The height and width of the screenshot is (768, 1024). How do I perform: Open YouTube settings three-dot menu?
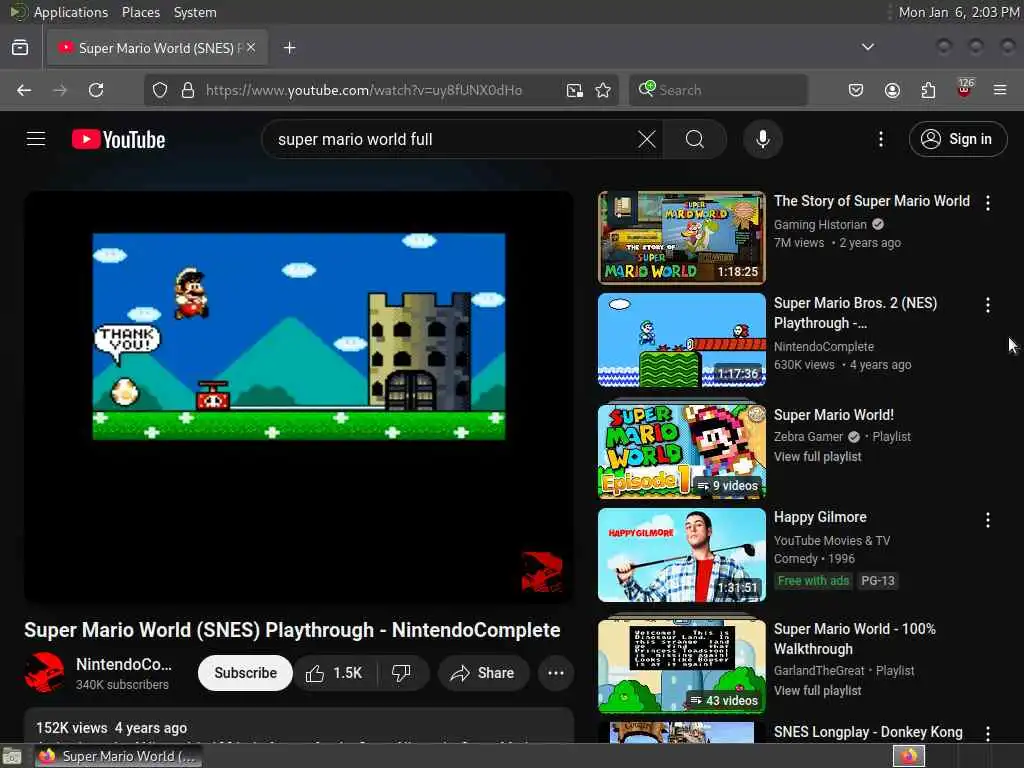point(881,139)
